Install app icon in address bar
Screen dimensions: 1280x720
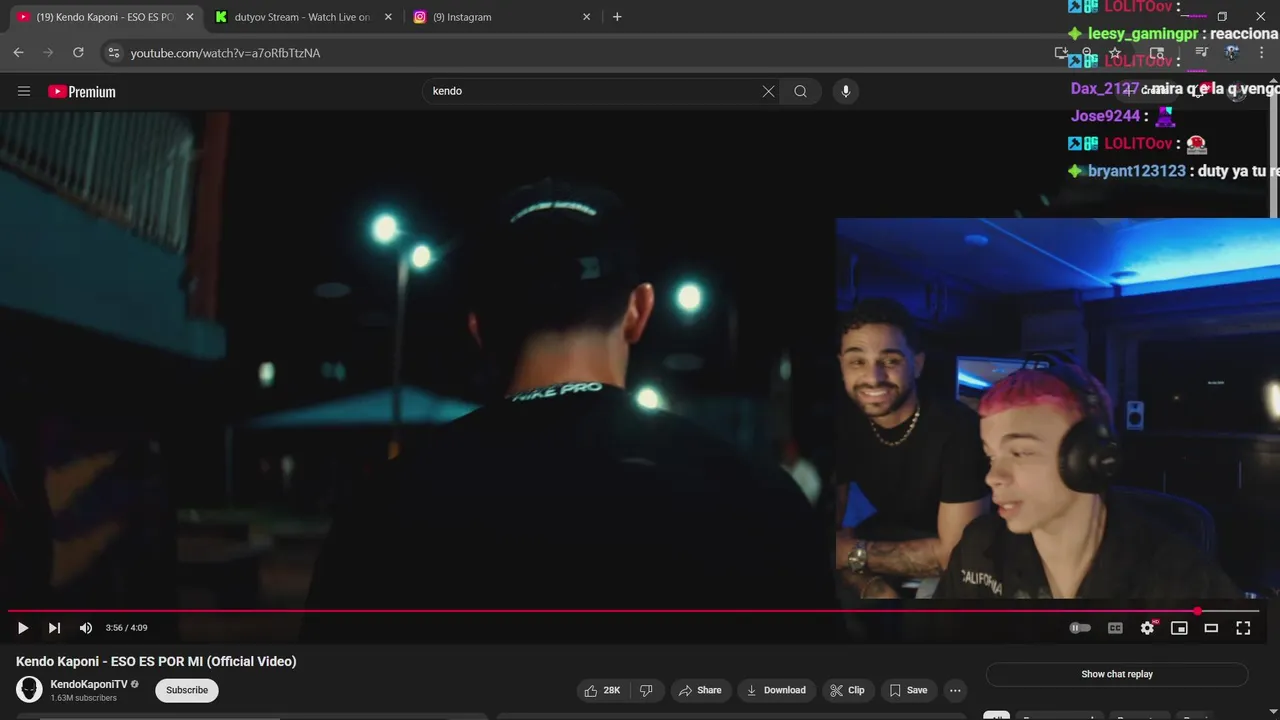coord(1062,53)
